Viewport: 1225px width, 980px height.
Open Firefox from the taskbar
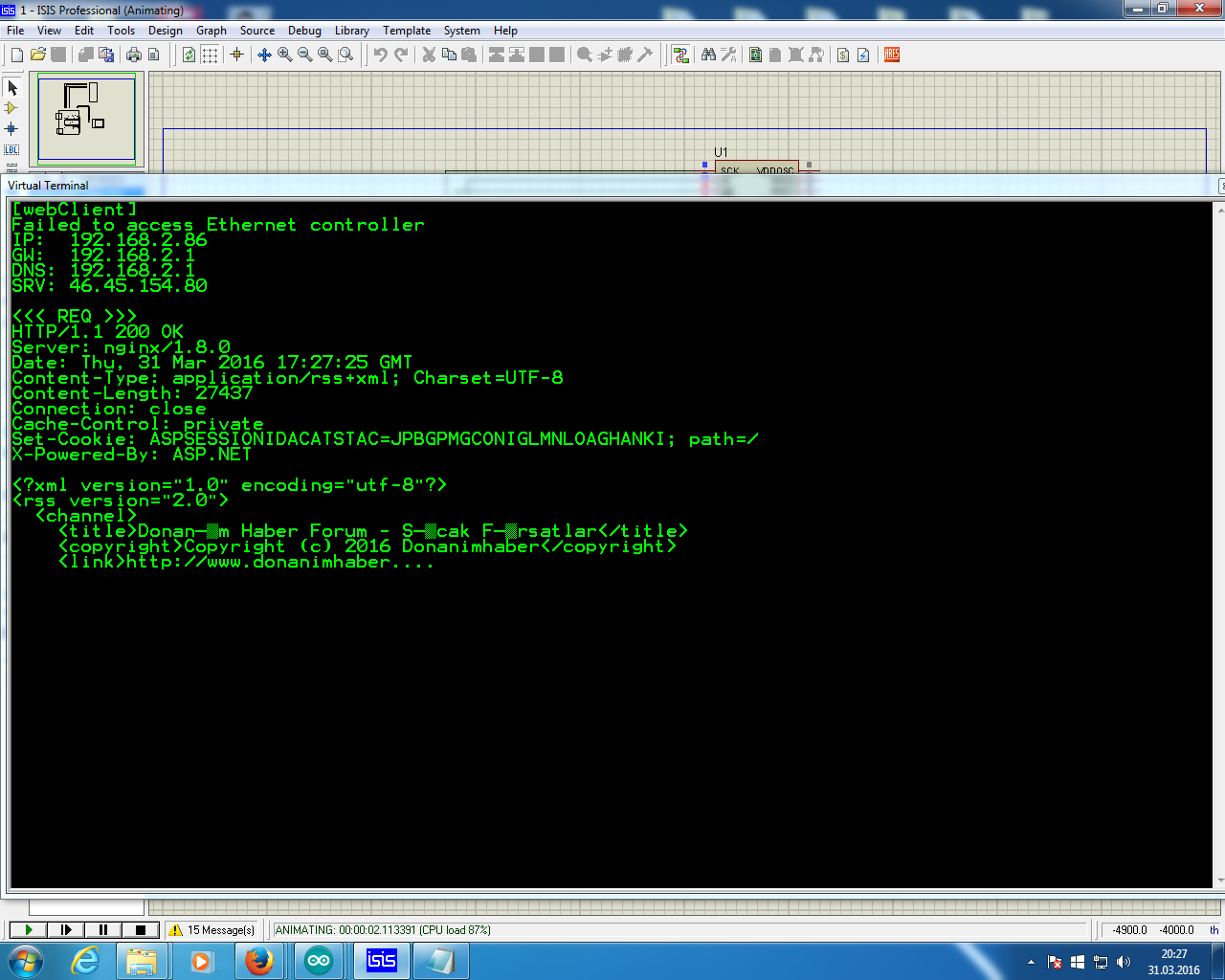(258, 961)
